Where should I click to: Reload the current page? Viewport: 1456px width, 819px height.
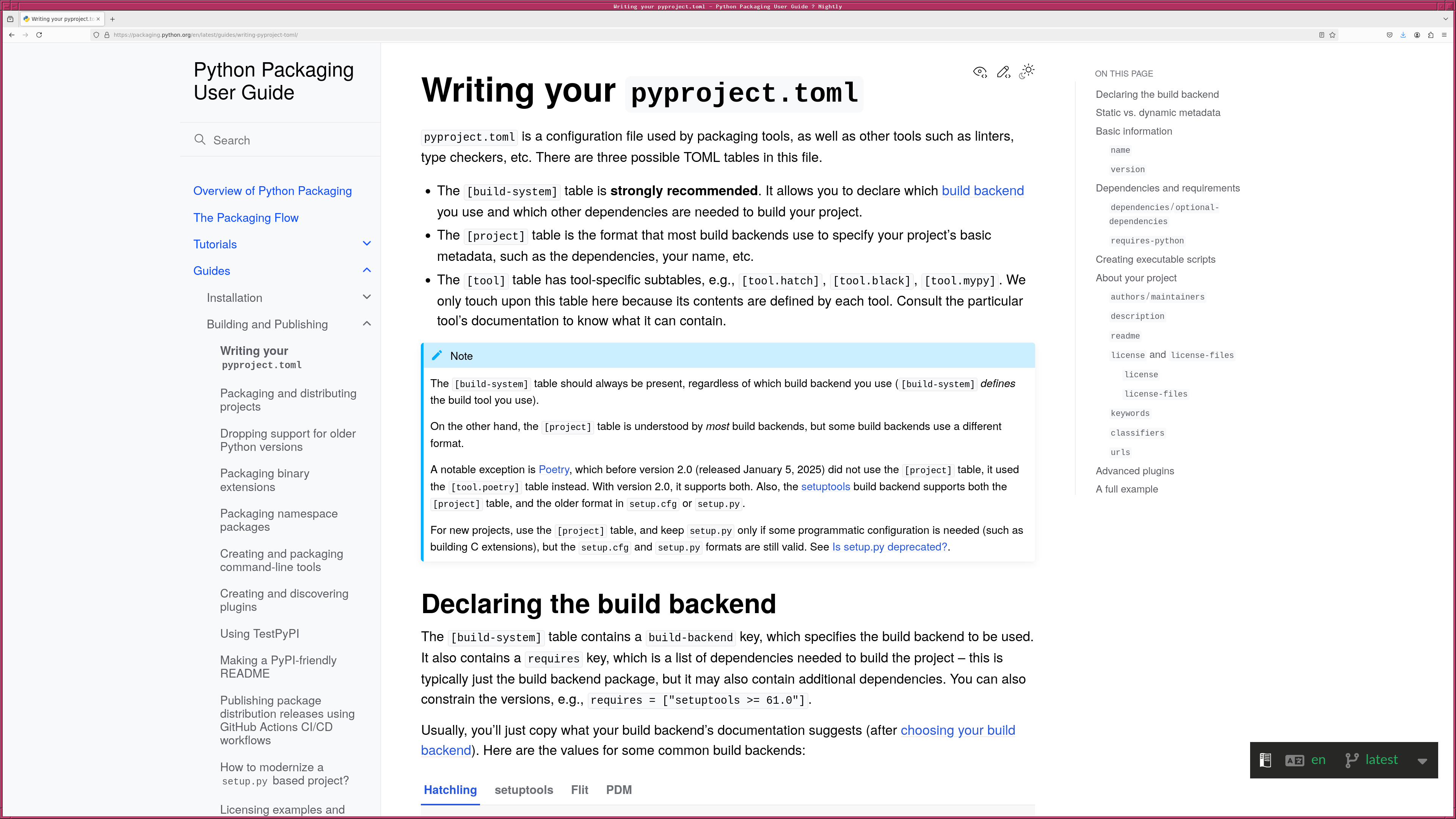(39, 35)
